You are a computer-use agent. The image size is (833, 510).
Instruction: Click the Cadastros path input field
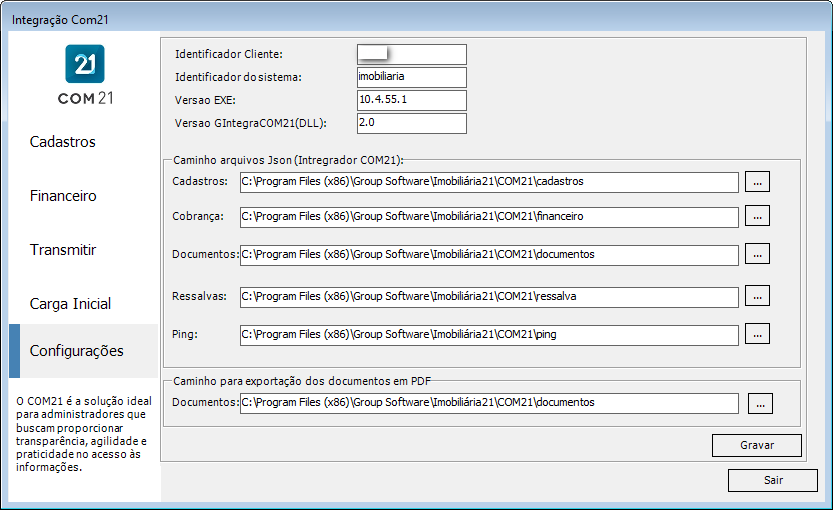tap(489, 182)
